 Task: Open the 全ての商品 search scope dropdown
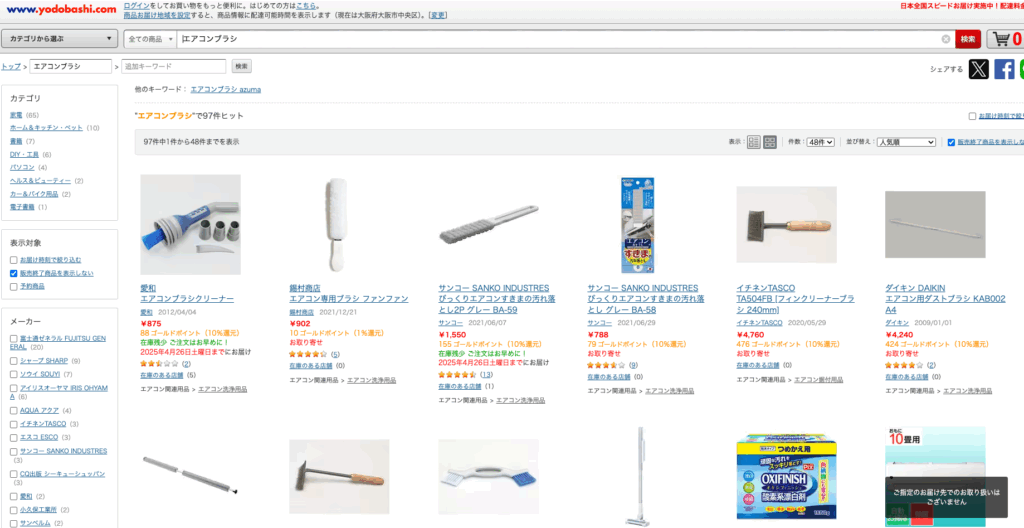point(150,39)
